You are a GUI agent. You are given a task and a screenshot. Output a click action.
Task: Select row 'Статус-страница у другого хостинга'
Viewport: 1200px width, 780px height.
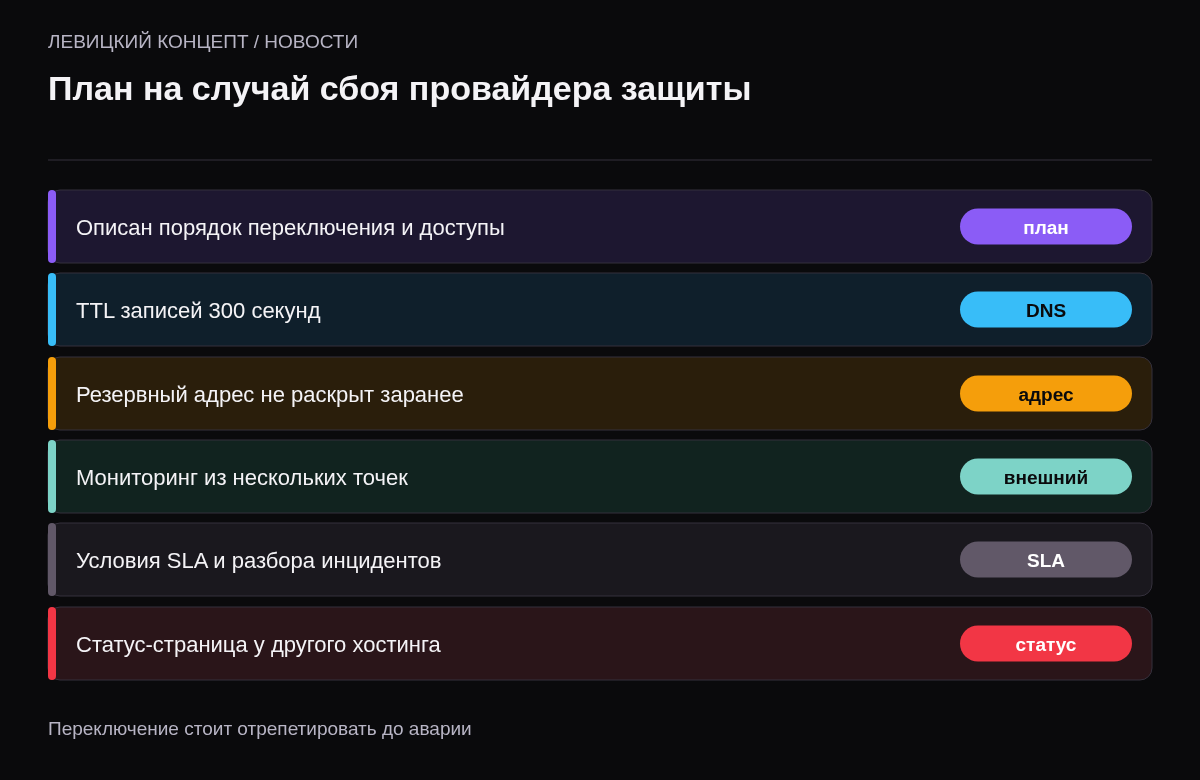600,644
